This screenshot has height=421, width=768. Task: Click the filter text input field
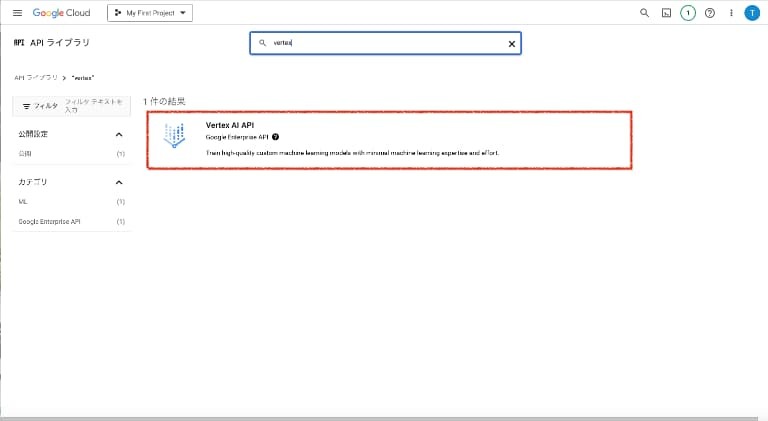[x=96, y=106]
